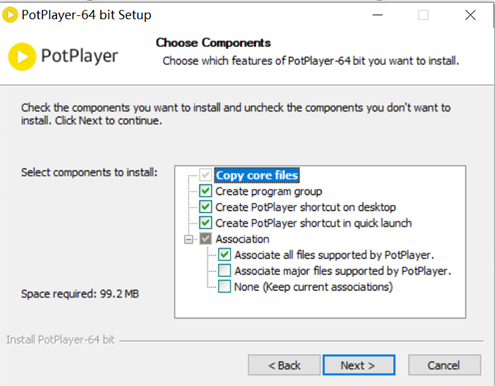495x386 pixels.
Task: Click the yellow PotPlayer logo in header
Action: pos(22,57)
